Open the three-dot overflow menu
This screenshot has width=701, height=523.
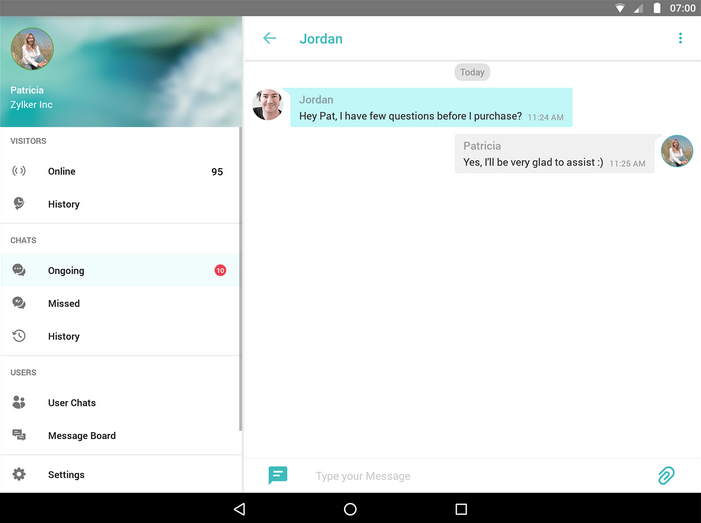click(x=680, y=38)
